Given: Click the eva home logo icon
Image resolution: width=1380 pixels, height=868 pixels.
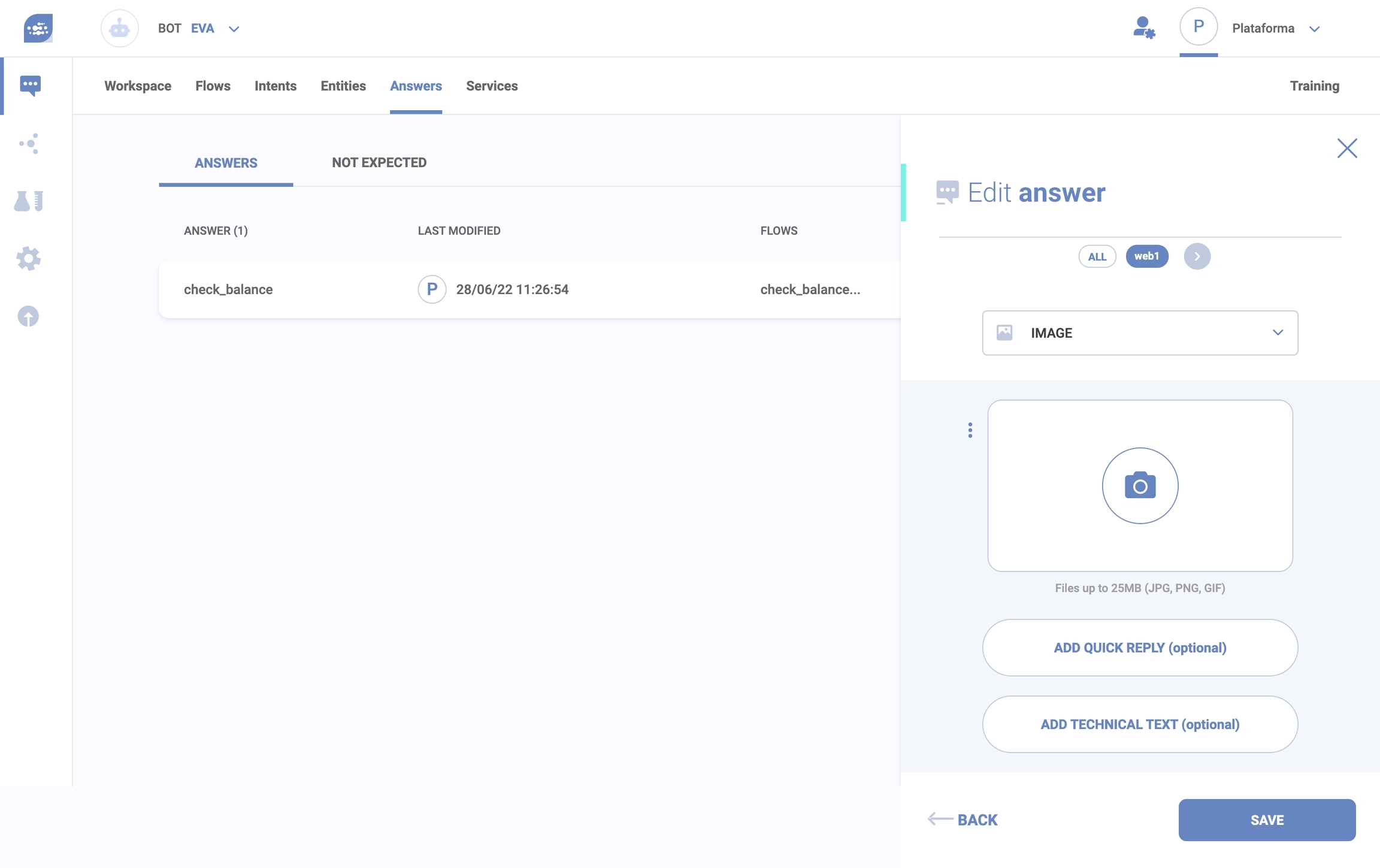Looking at the screenshot, I should pos(38,28).
